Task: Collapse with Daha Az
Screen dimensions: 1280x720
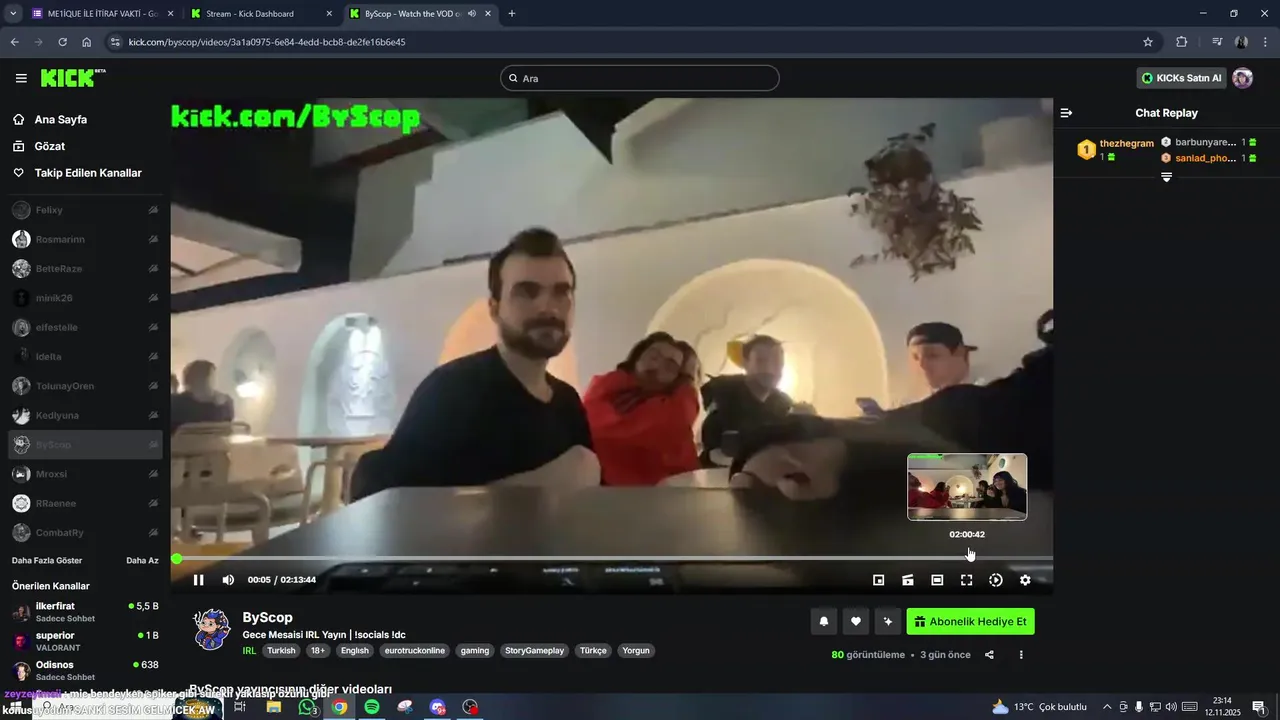Action: pos(142,560)
